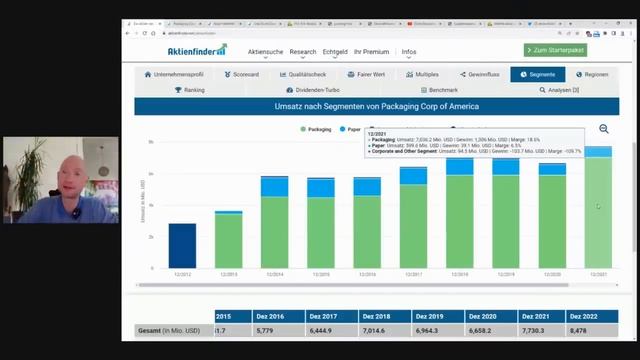Click the Gesamt (in Mio. USD) row label
Image resolution: width=640 pixels, height=360 pixels.
[169, 331]
